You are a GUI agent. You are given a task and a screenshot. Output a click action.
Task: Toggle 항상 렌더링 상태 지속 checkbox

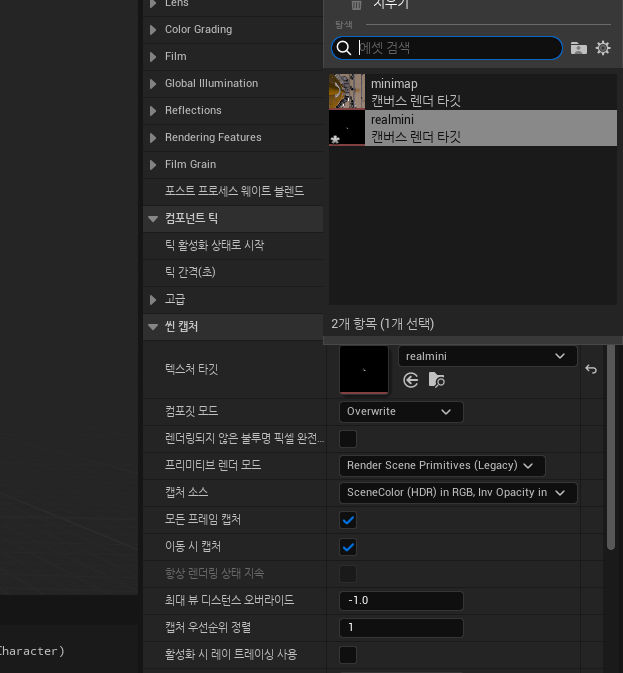click(348, 574)
